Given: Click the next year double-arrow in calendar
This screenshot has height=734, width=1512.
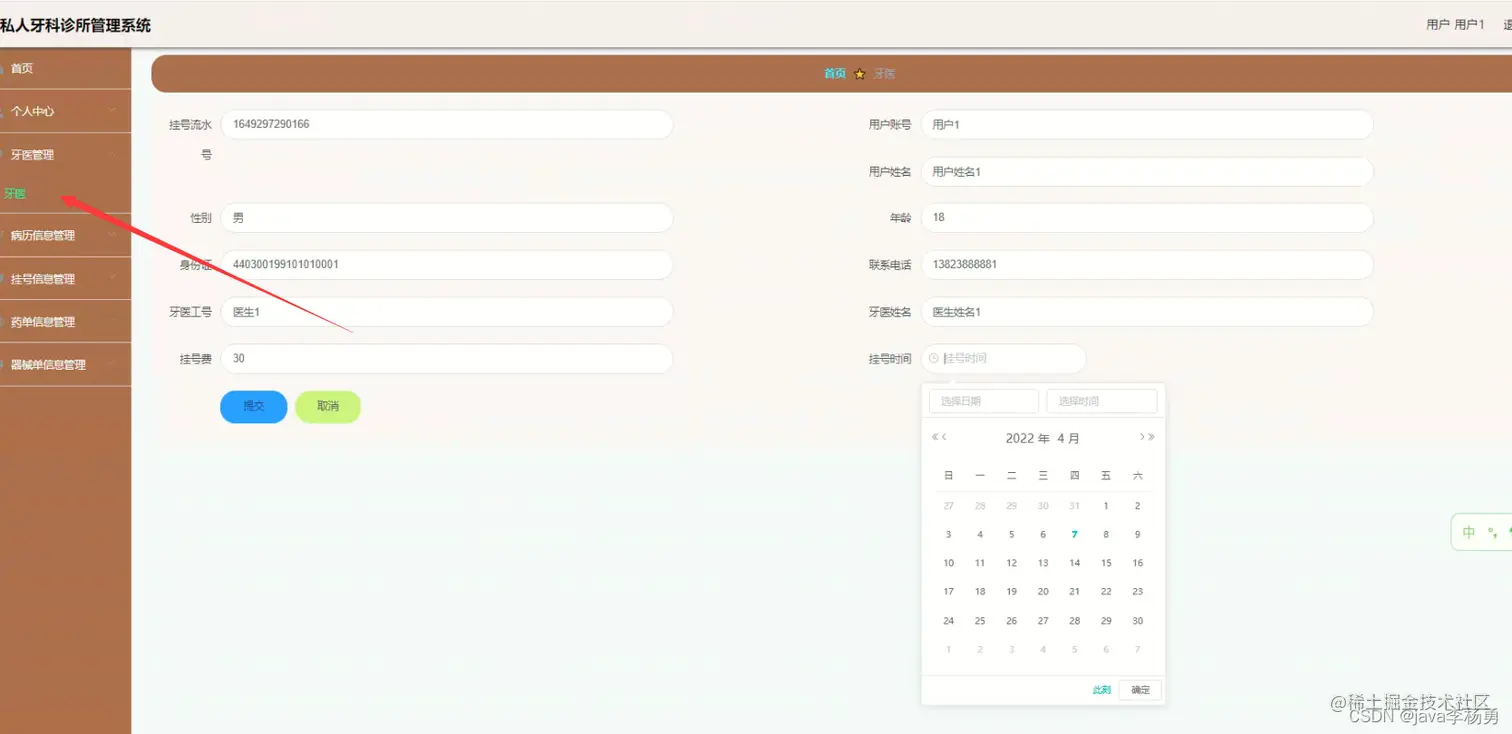Looking at the screenshot, I should click(x=1151, y=437).
